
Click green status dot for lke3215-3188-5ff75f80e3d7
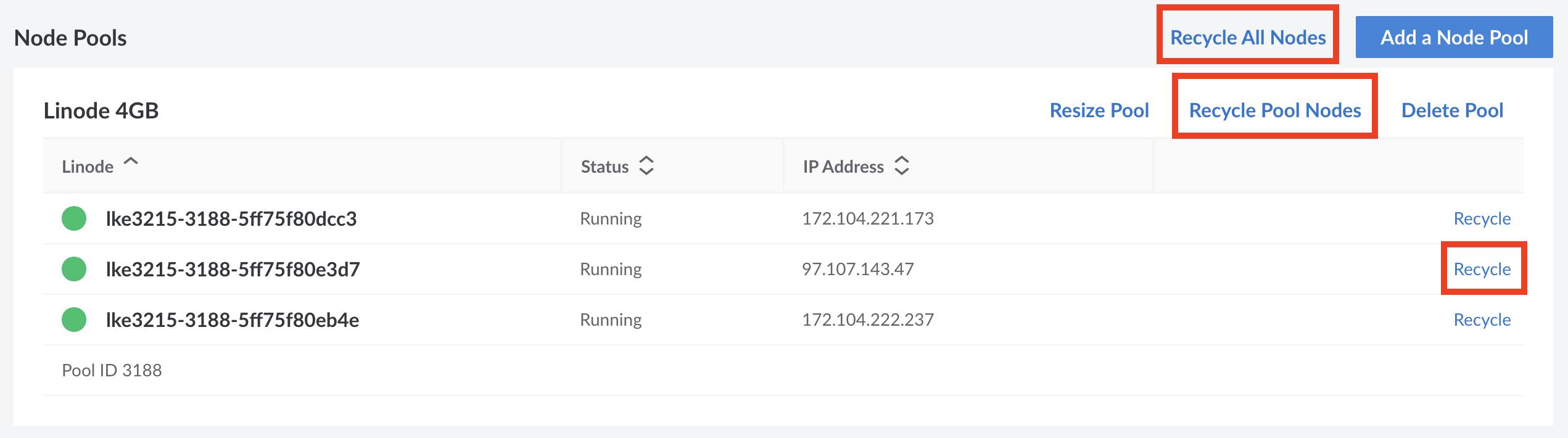[x=74, y=269]
